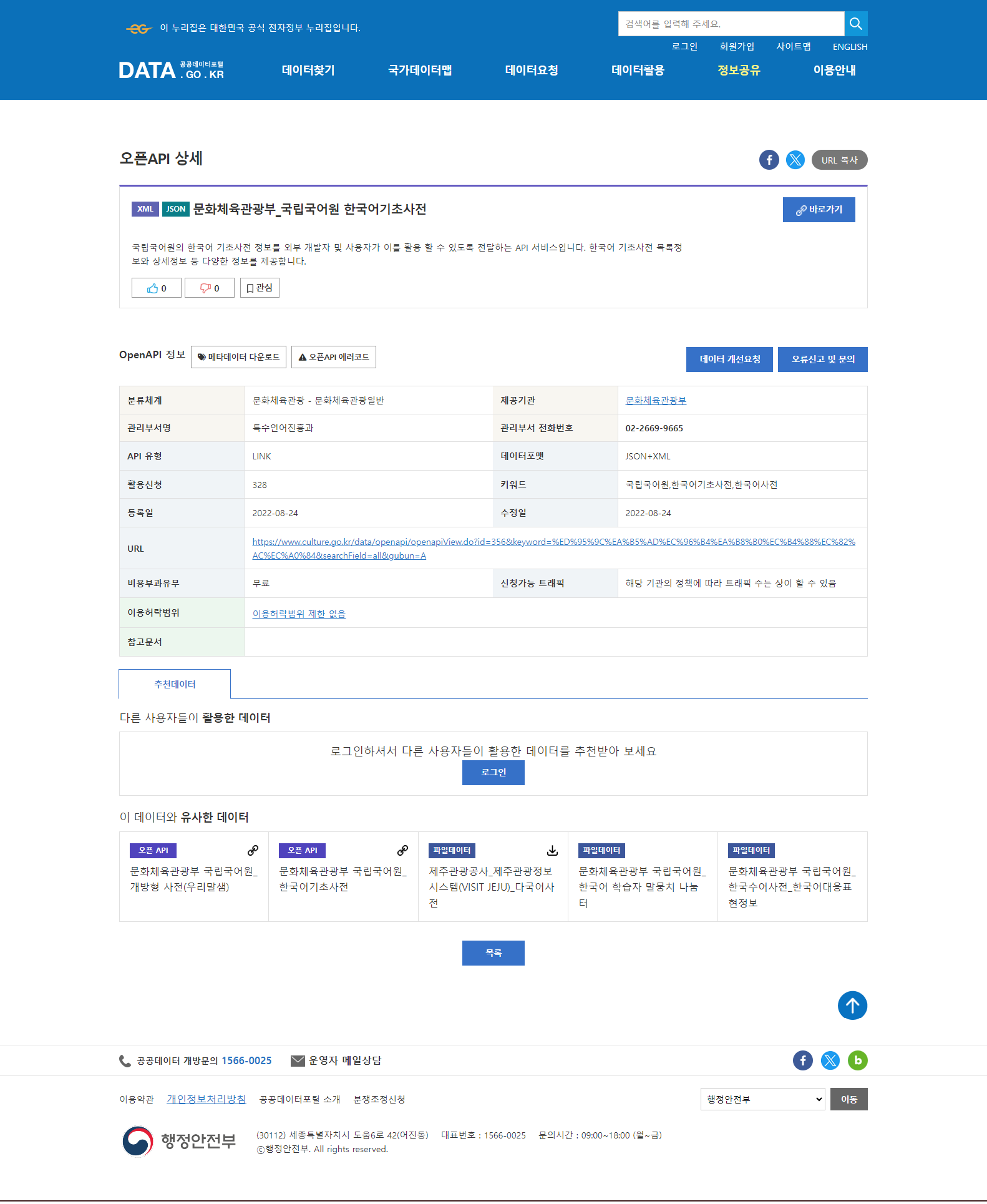This screenshot has height=1204, width=987.
Task: Share page via X icon near title
Action: click(795, 160)
